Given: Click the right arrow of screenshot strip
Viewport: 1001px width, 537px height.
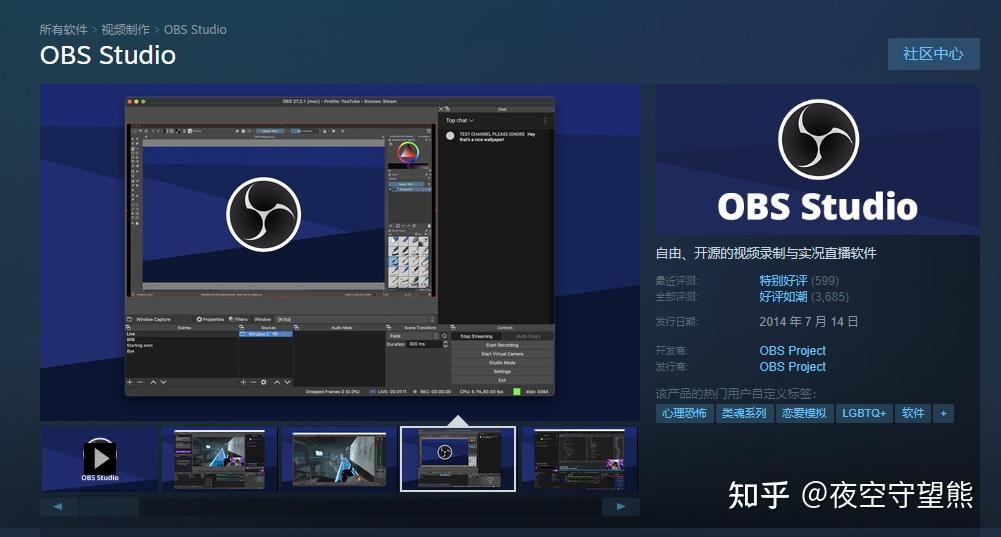Looking at the screenshot, I should tap(621, 506).
